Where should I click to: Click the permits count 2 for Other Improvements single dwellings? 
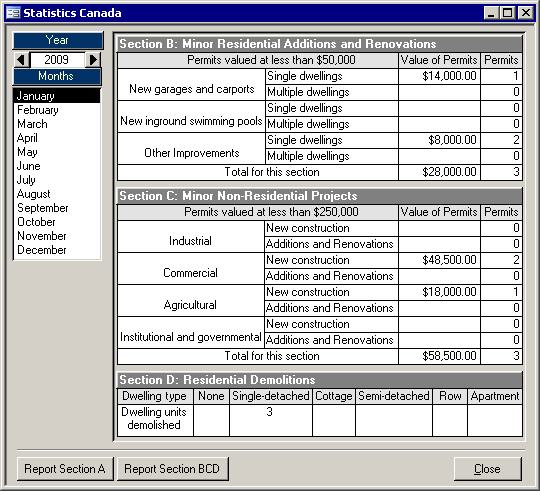[x=501, y=140]
